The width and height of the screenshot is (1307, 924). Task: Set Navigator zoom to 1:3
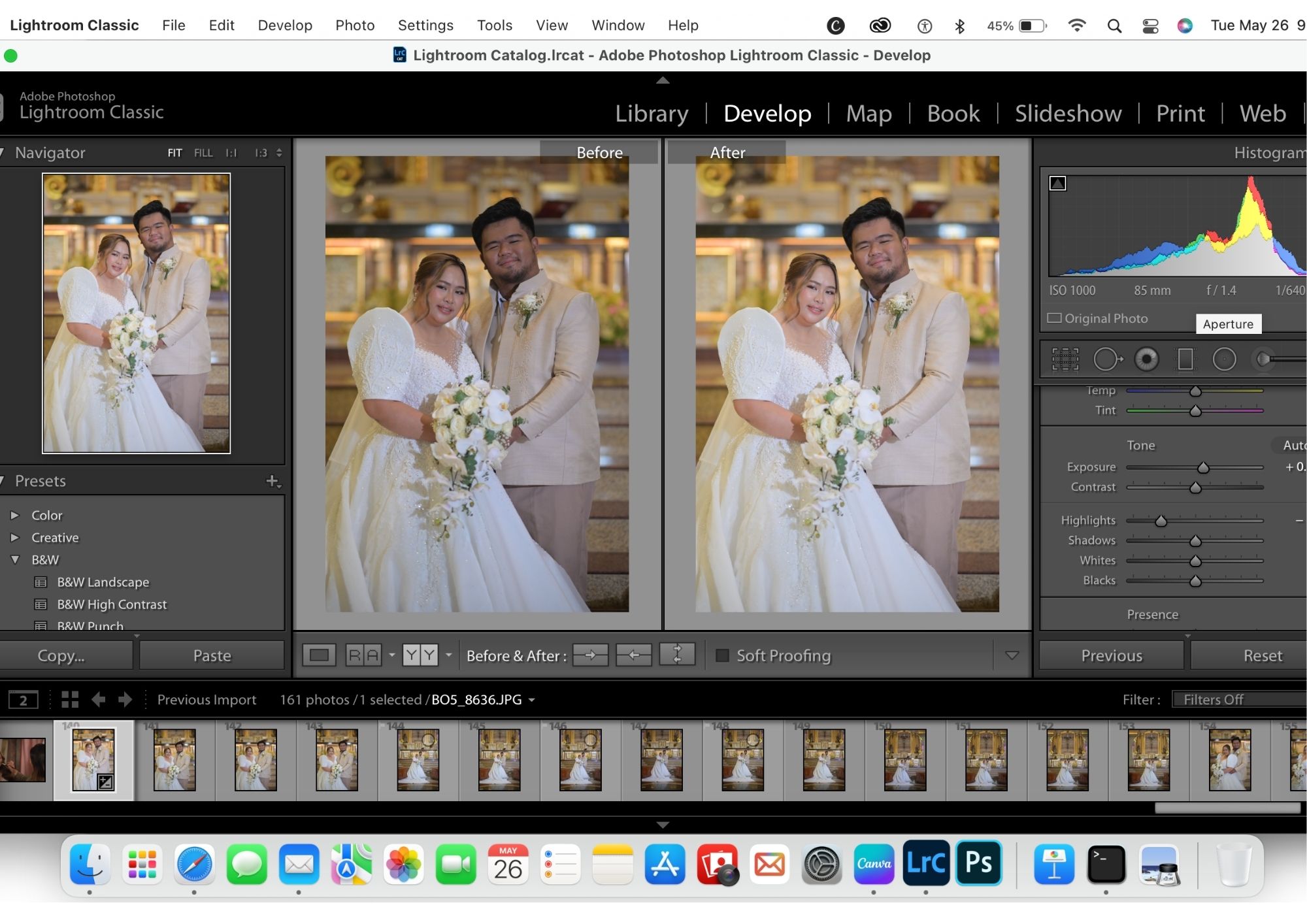click(x=261, y=153)
